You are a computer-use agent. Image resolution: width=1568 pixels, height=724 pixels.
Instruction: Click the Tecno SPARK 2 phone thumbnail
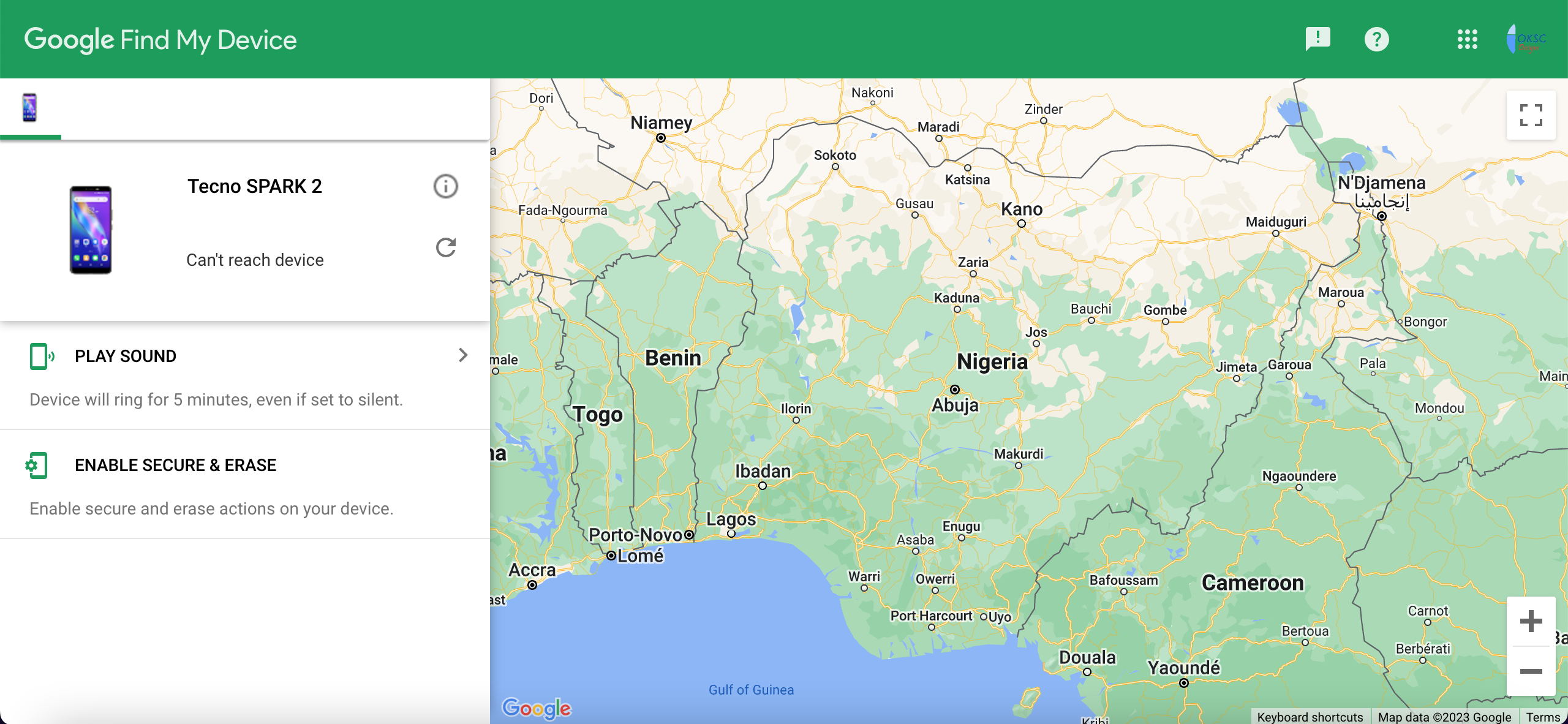90,230
